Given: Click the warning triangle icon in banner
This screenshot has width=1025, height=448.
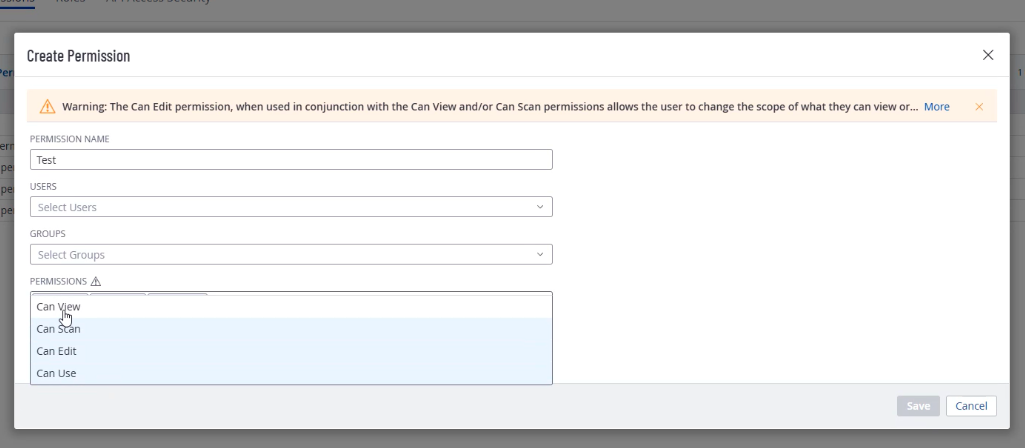Looking at the screenshot, I should pos(47,106).
